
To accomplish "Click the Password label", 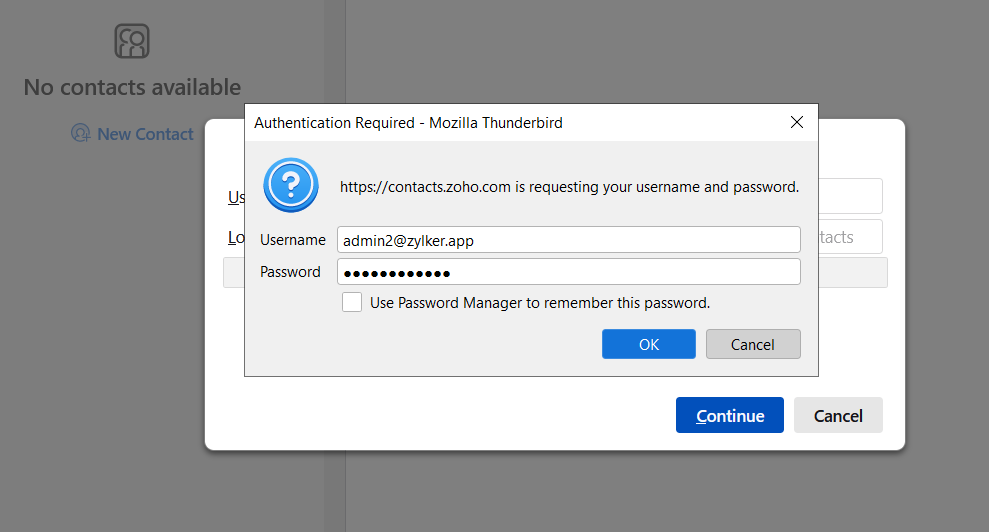I will pos(290,272).
